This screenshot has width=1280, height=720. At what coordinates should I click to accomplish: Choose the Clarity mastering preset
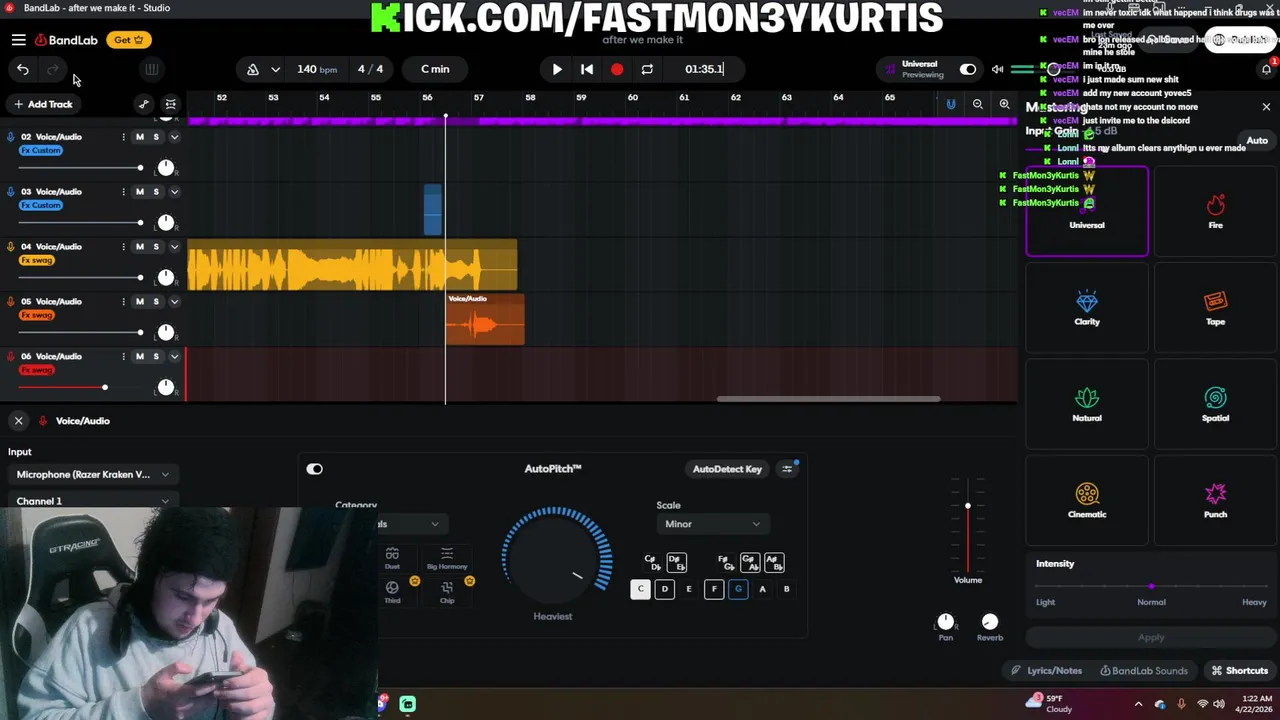(1087, 308)
